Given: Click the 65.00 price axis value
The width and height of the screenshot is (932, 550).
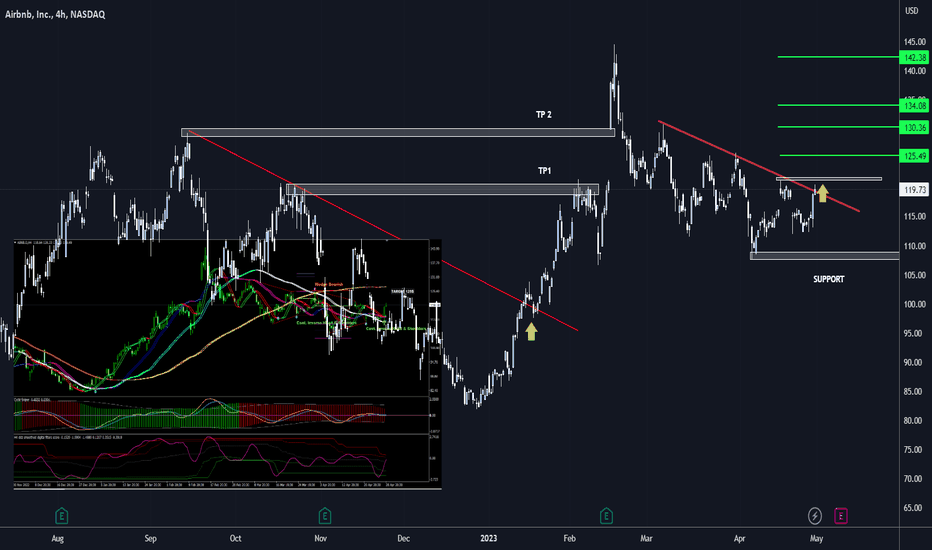Looking at the screenshot, I should (915, 508).
